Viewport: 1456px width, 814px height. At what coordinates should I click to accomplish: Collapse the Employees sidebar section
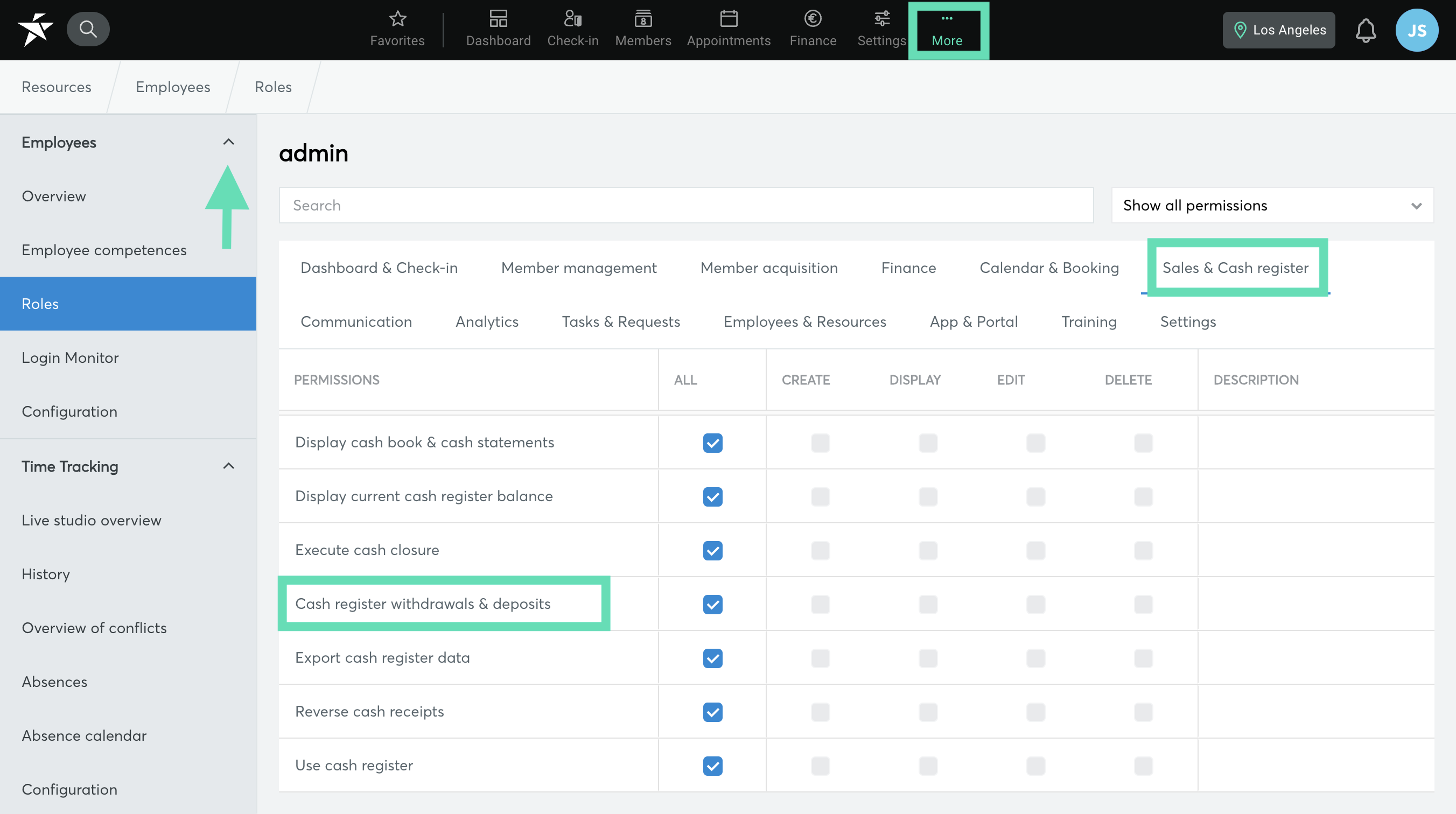click(x=228, y=142)
